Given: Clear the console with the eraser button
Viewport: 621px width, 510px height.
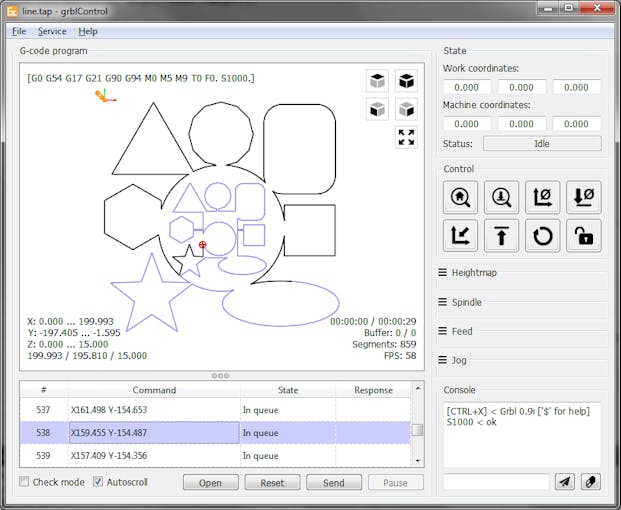Looking at the screenshot, I should point(591,482).
